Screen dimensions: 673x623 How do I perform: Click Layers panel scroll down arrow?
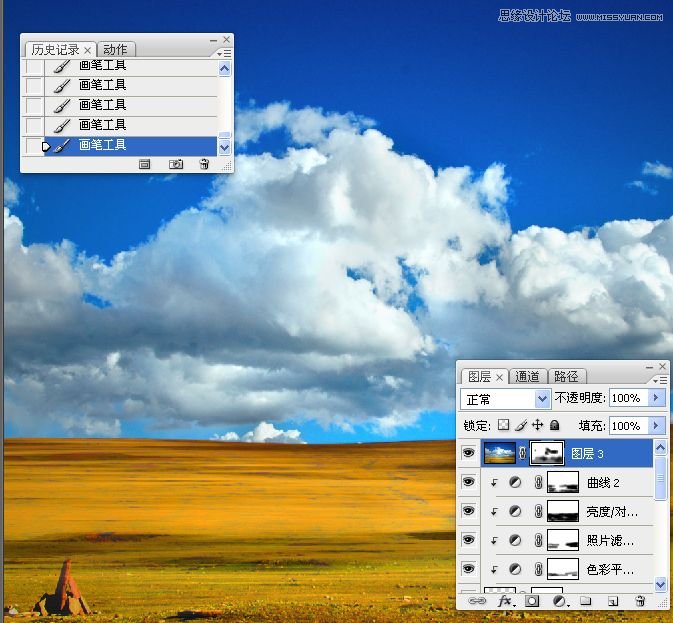(660, 584)
